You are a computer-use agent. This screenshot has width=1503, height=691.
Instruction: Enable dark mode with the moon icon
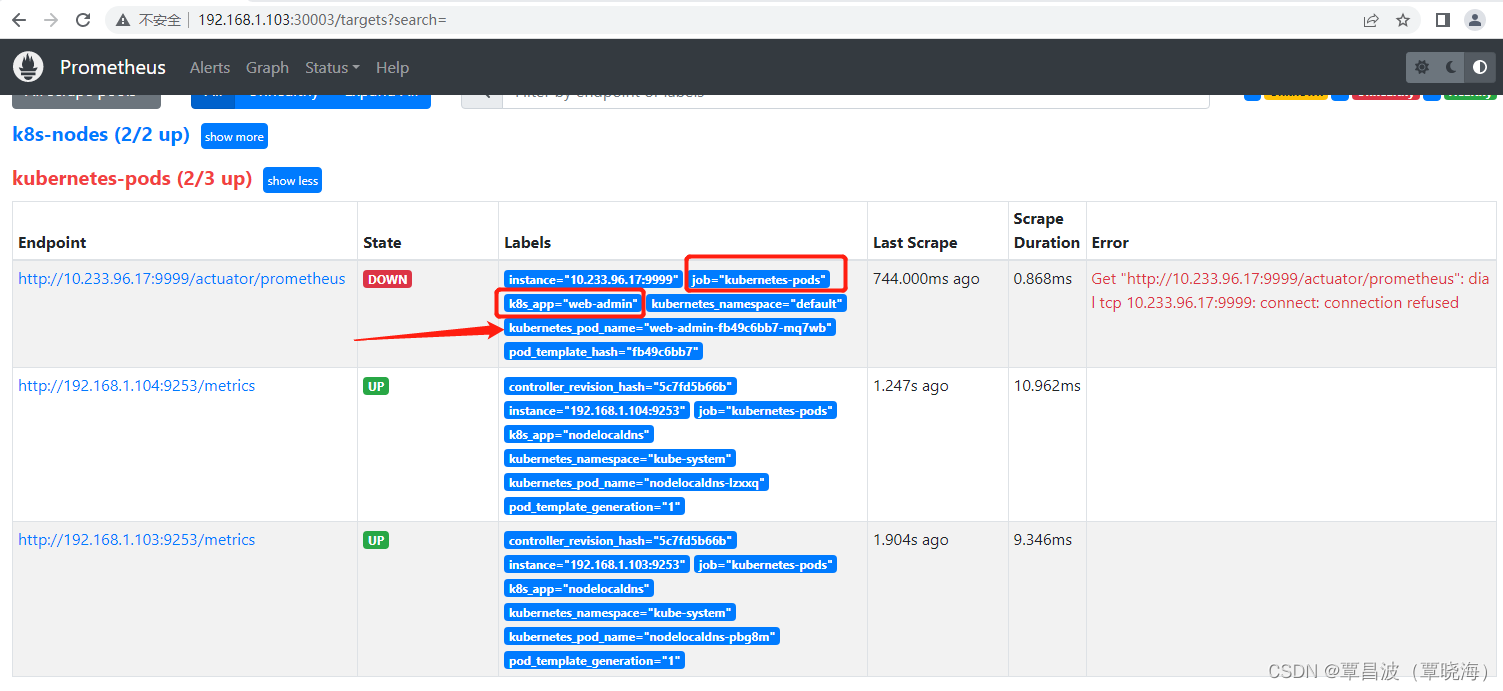coord(1450,67)
